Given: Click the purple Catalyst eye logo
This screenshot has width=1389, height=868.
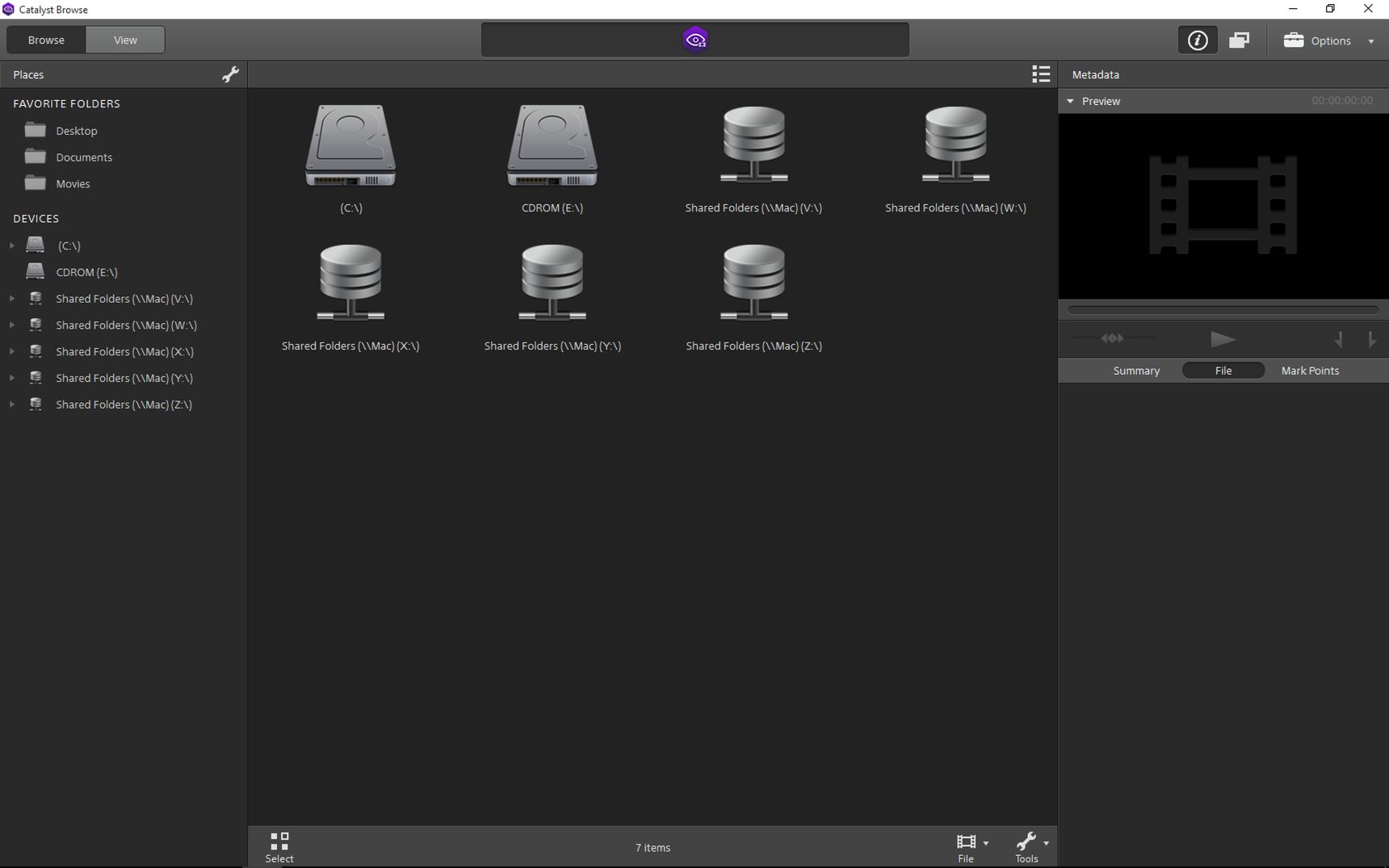Looking at the screenshot, I should pos(695,40).
